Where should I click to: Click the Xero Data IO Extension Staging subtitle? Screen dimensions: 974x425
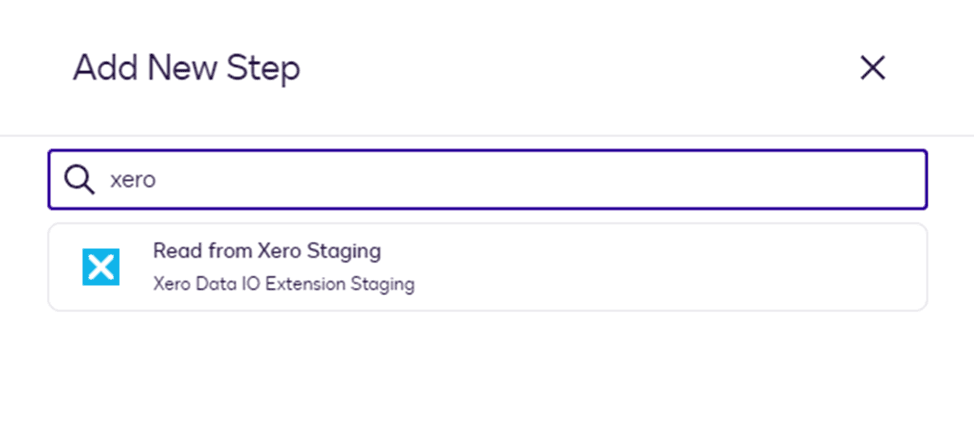pos(283,284)
